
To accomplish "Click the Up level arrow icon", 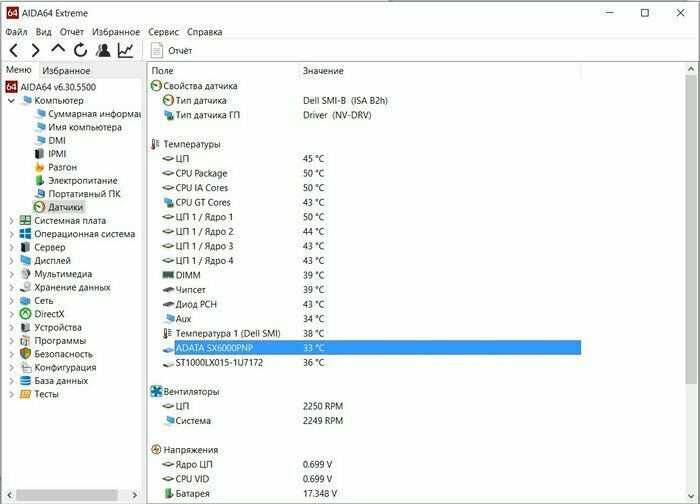I will click(x=58, y=50).
